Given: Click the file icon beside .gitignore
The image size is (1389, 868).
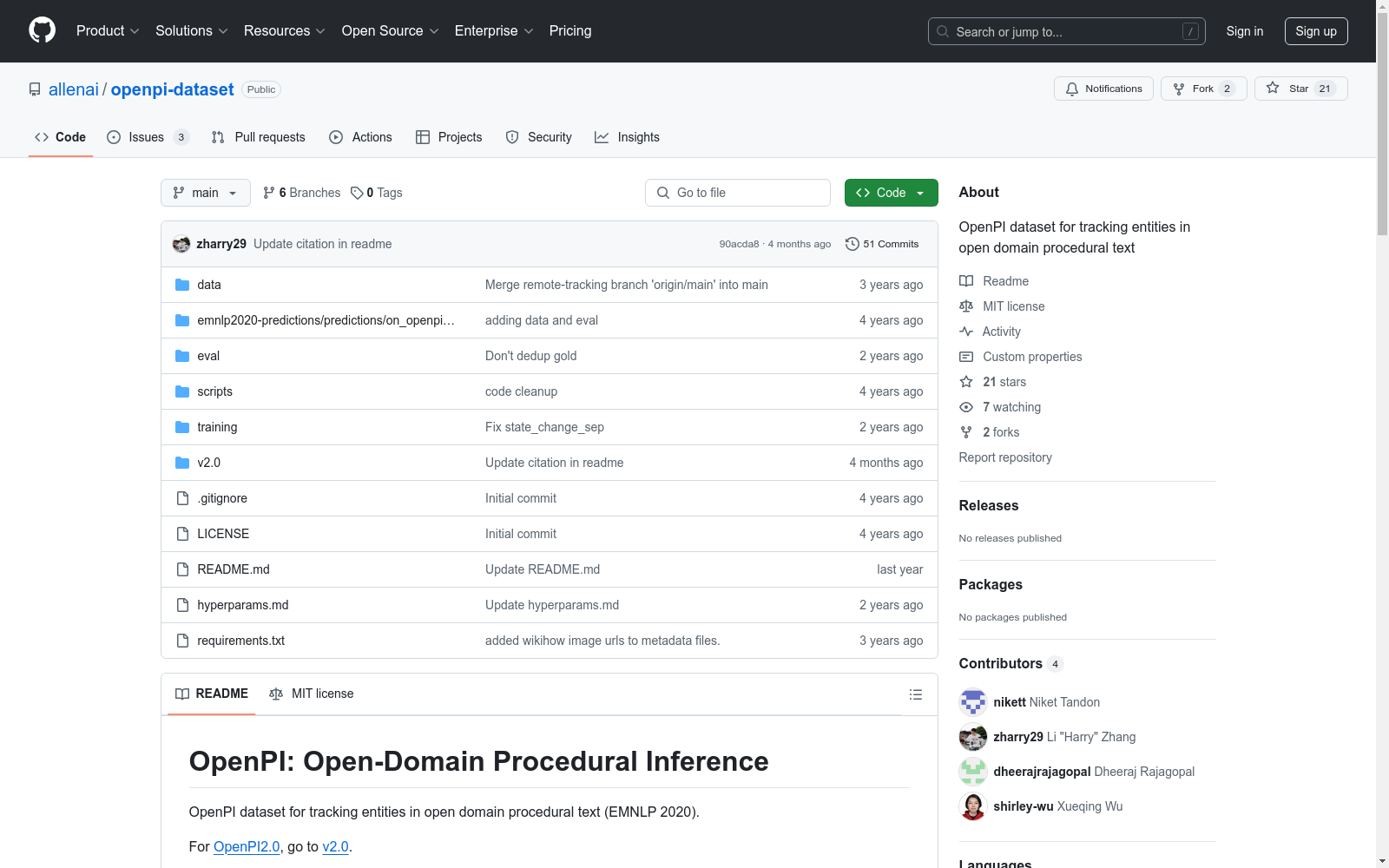Looking at the screenshot, I should click(x=182, y=498).
